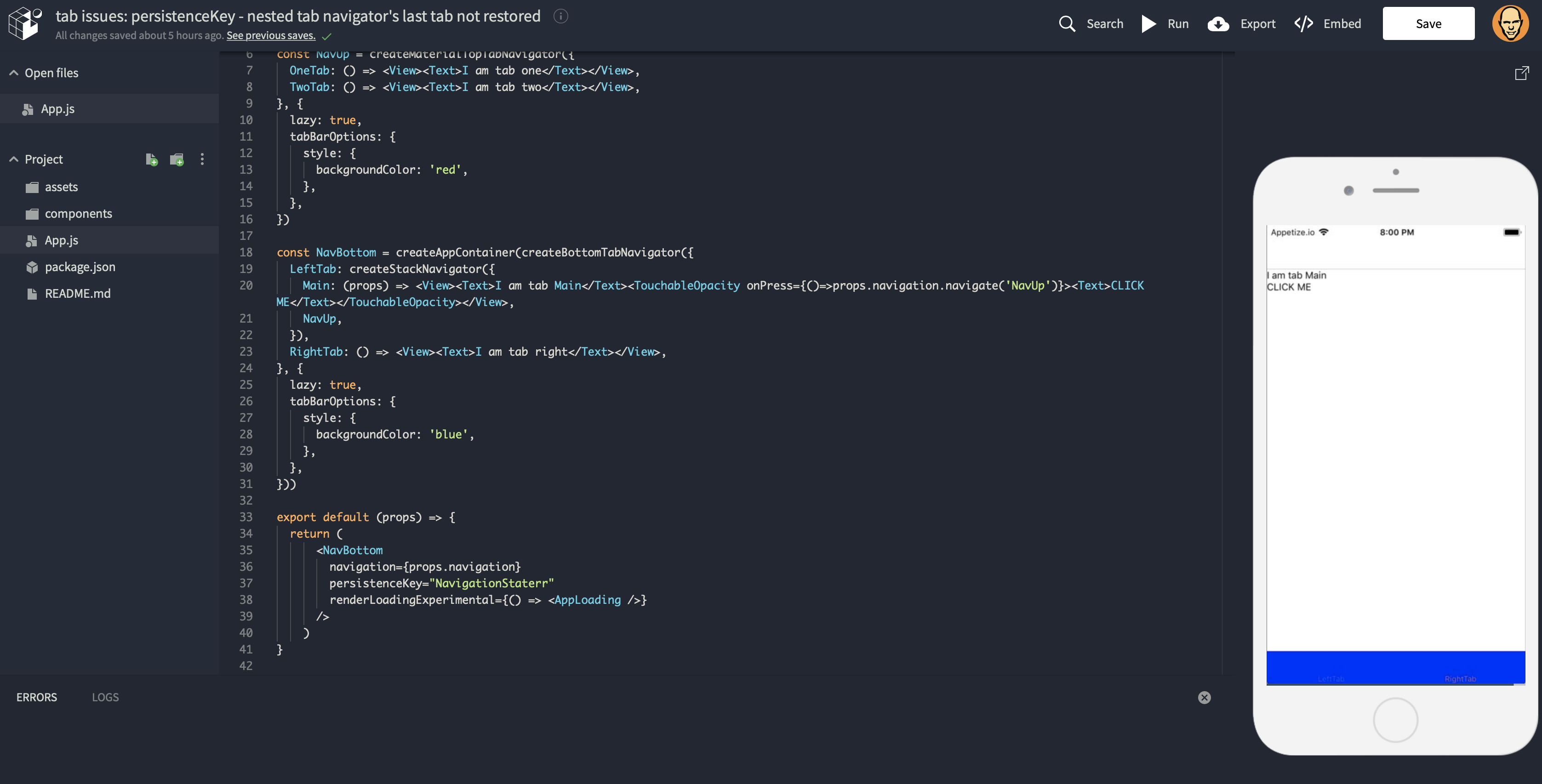Add a new folder in Project panel
The width and height of the screenshot is (1542, 784).
click(x=177, y=159)
